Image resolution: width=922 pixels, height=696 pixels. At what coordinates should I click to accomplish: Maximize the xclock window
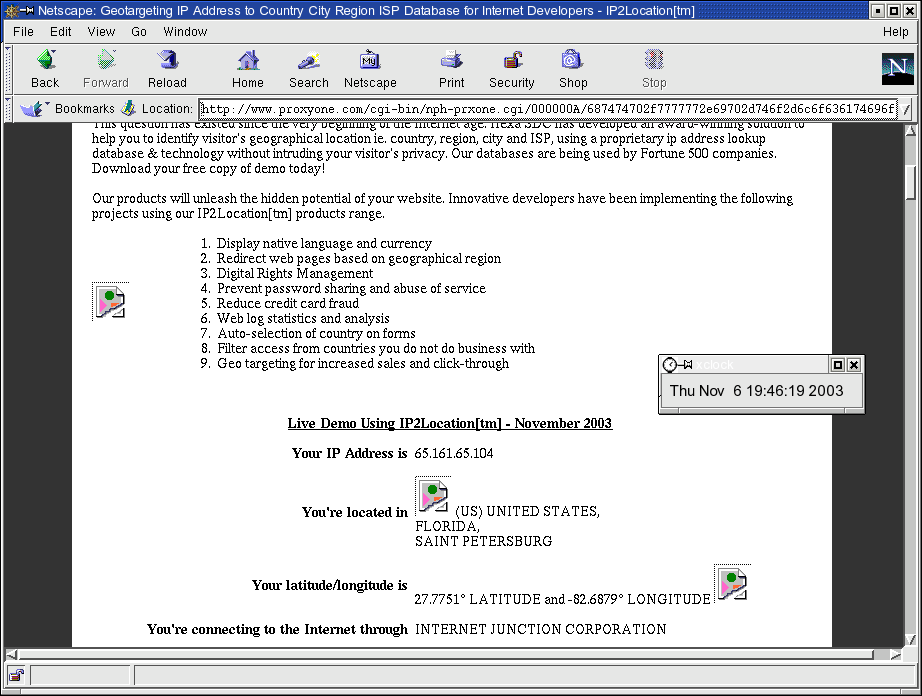[838, 365]
